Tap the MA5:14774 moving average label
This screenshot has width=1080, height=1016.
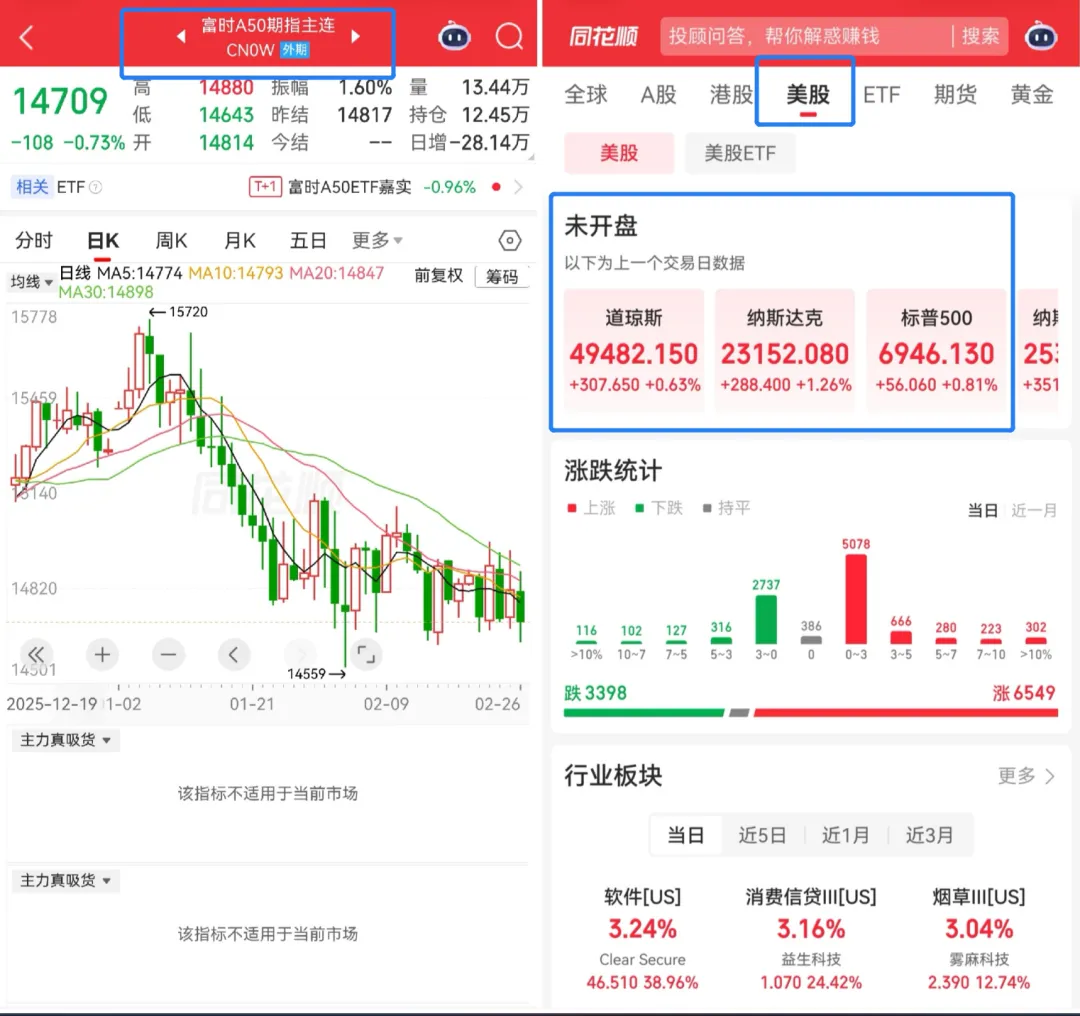click(x=140, y=273)
